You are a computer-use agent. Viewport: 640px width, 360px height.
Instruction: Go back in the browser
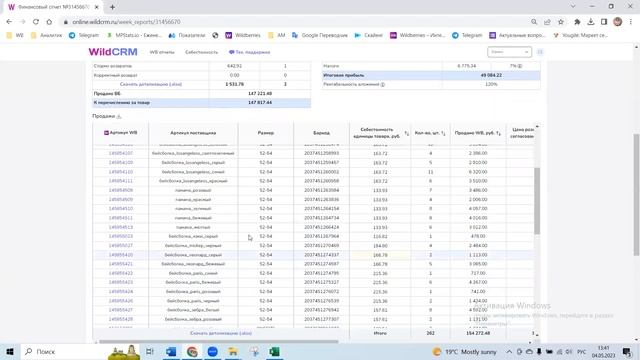9,22
